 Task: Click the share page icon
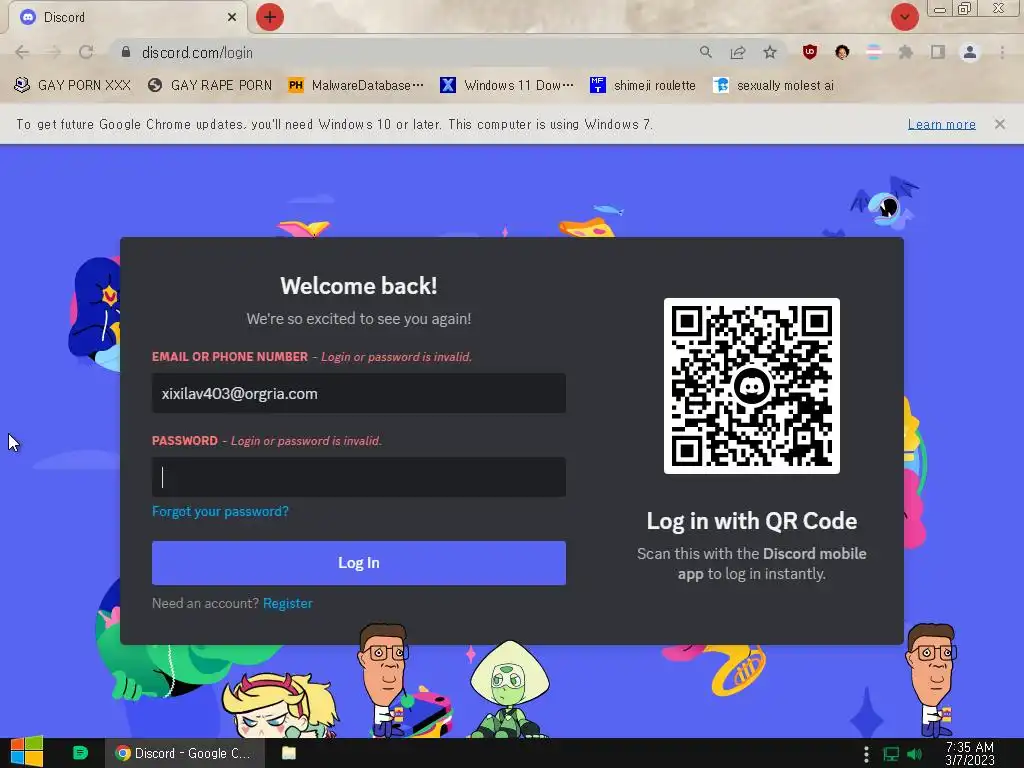click(x=738, y=52)
